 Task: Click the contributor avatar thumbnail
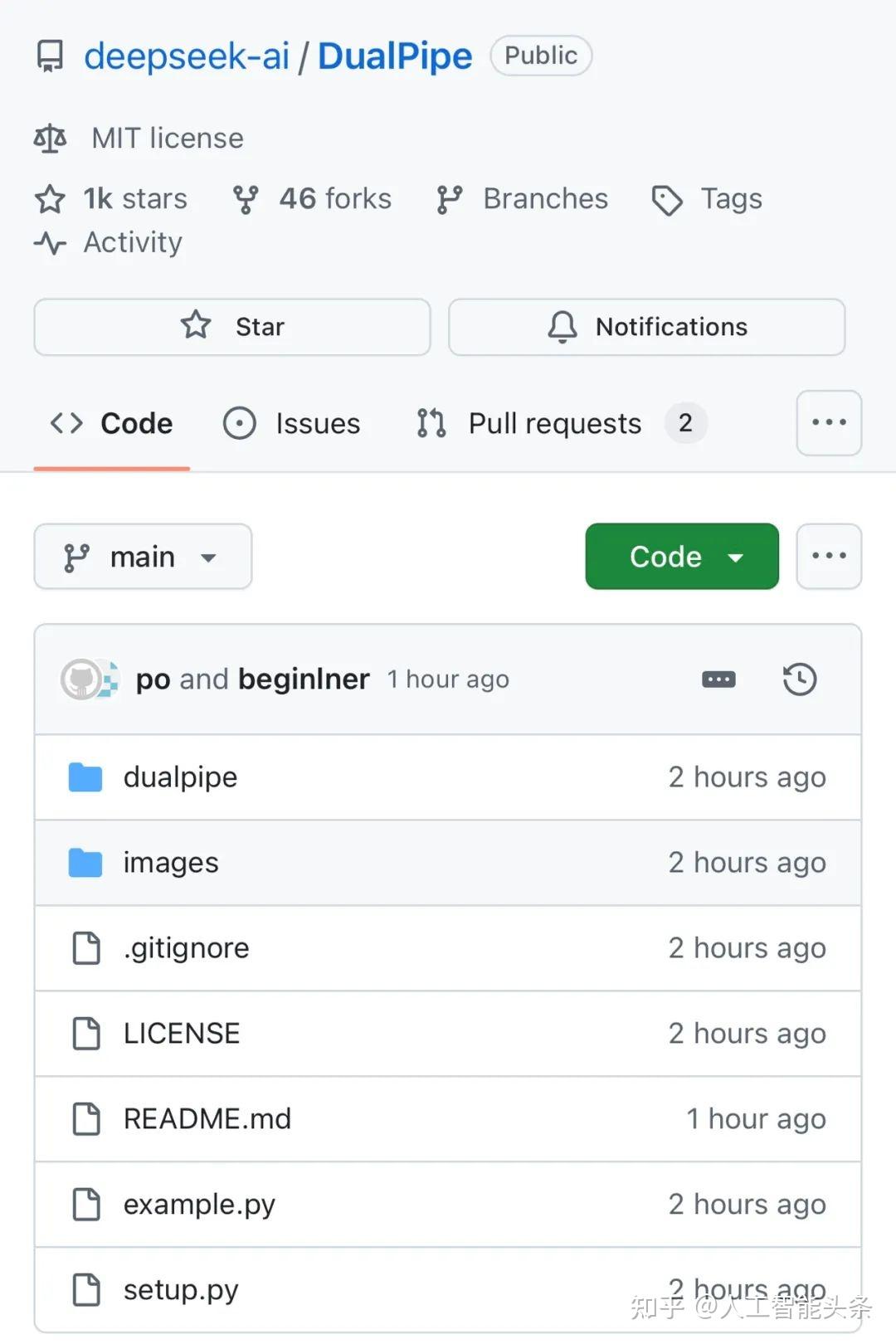(83, 679)
